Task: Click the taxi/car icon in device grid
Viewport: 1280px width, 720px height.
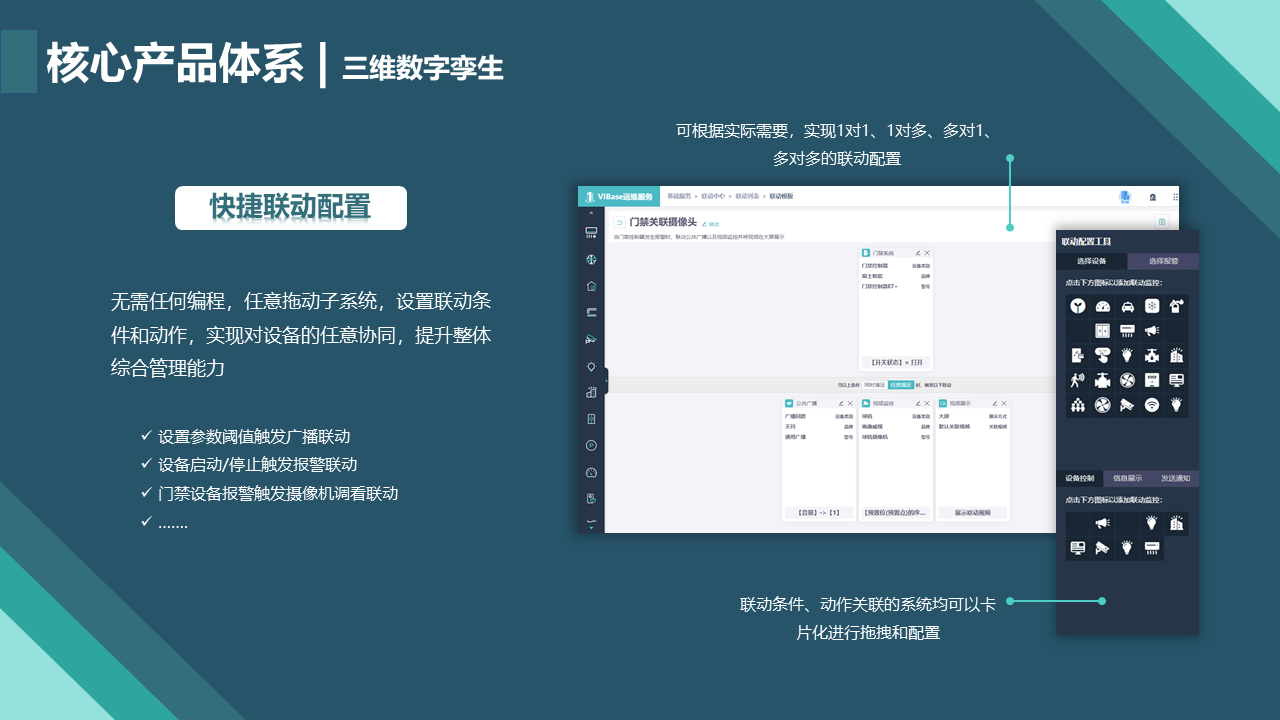Action: (1127, 307)
